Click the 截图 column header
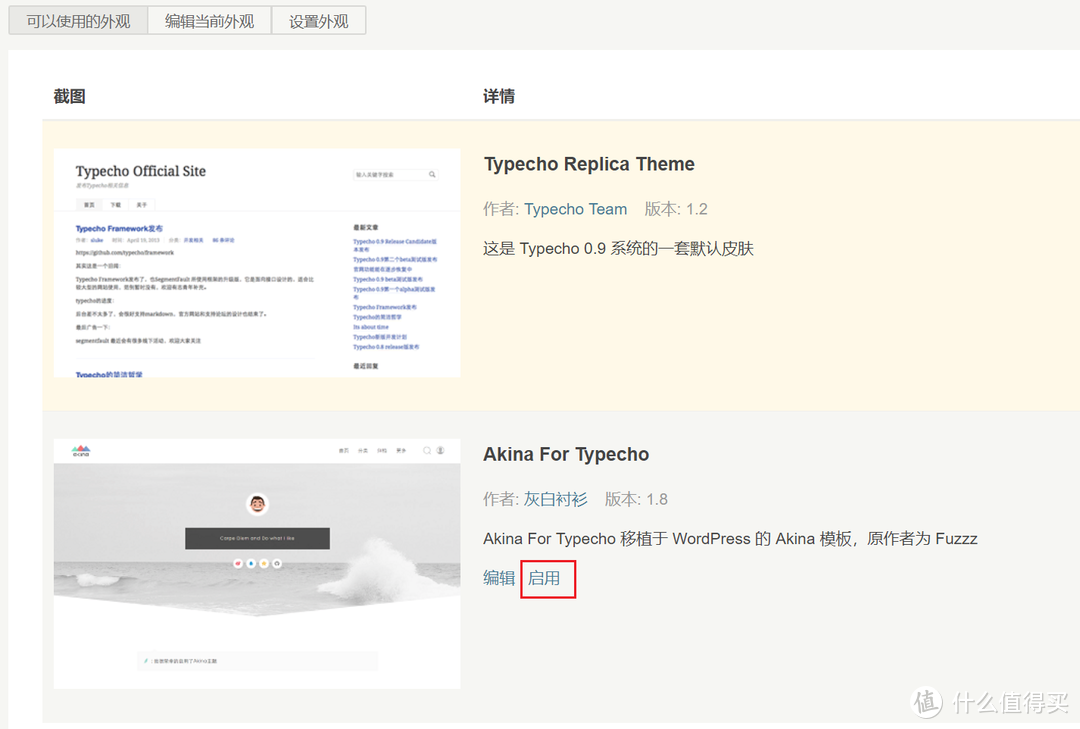The height and width of the screenshot is (729, 1080). [x=70, y=96]
